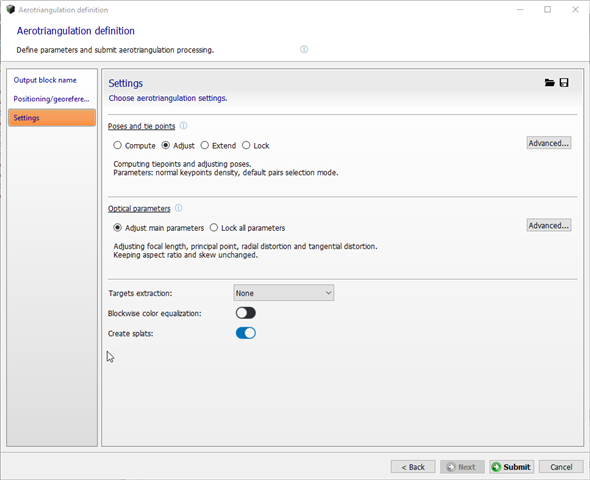Select Lock all parameters option
The image size is (590, 480).
(248, 228)
